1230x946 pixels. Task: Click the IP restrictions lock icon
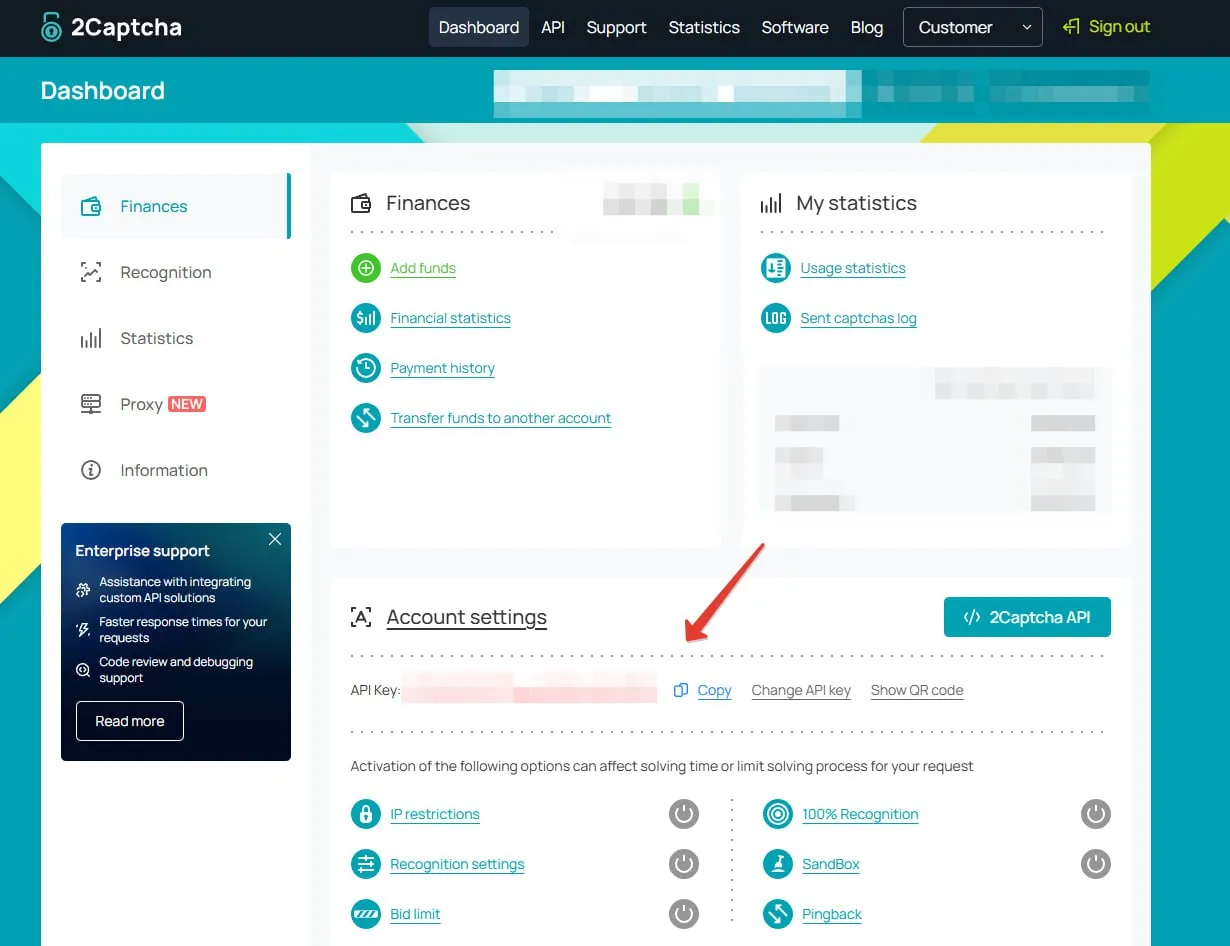click(x=366, y=814)
